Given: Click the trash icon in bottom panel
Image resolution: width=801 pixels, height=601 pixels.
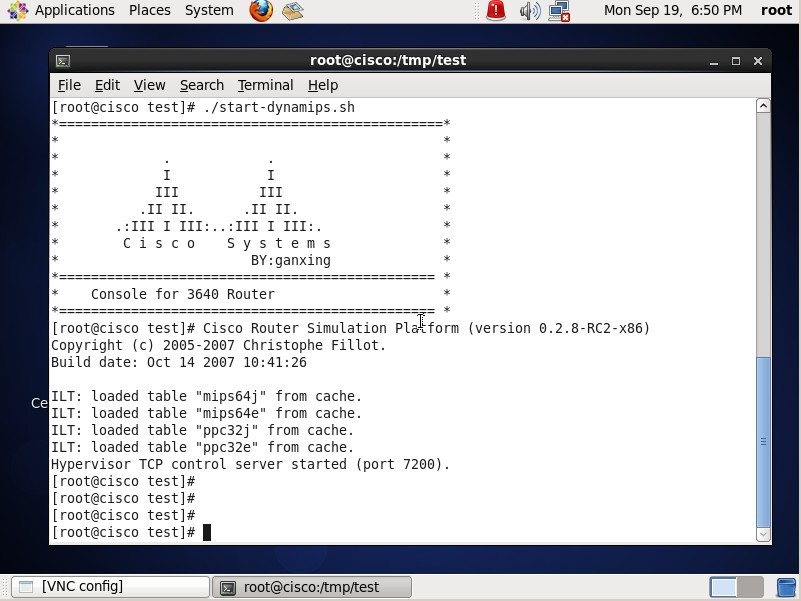Looking at the screenshot, I should point(787,587).
